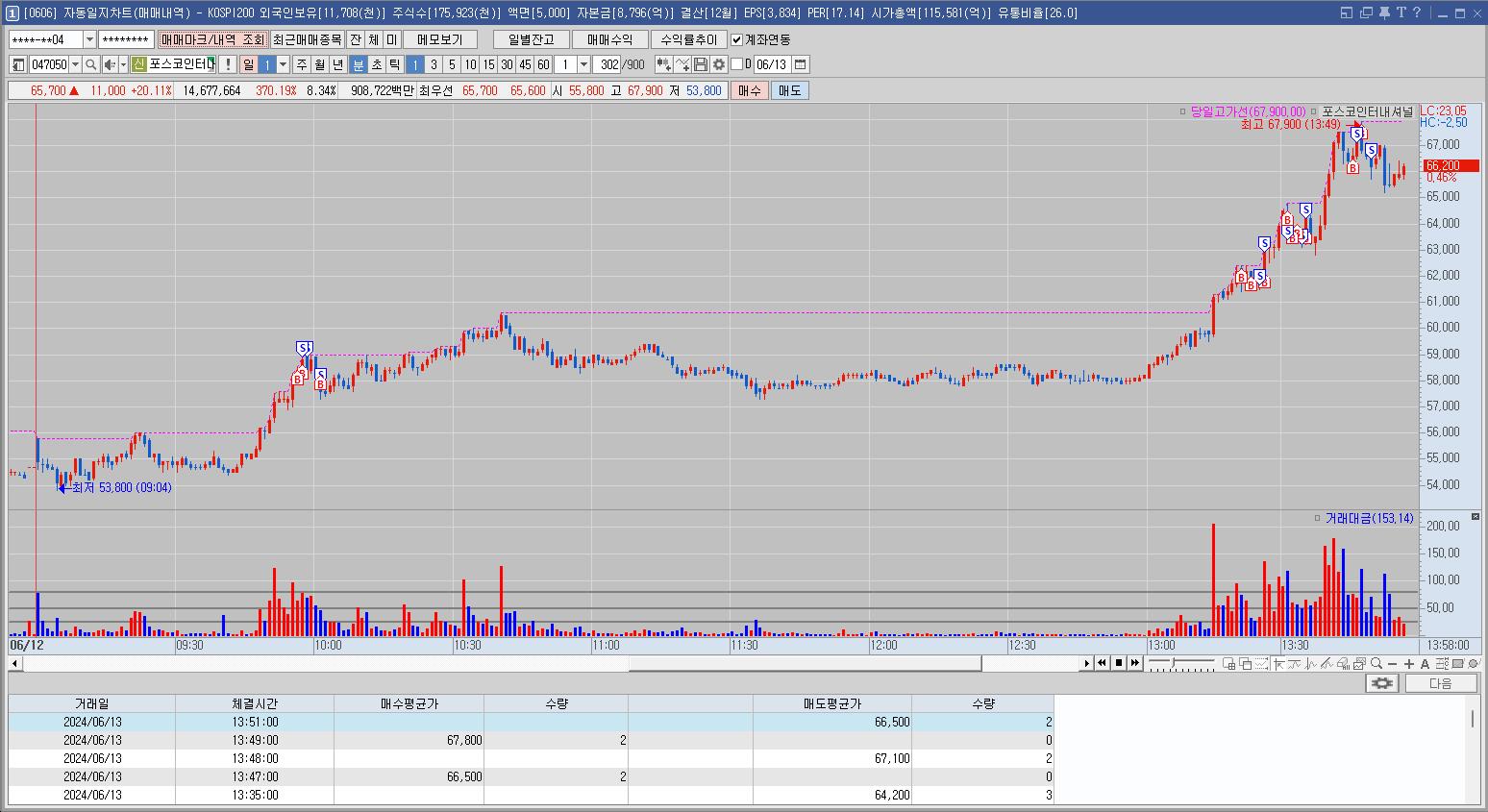Click the 수익률추이 button

pos(689,39)
